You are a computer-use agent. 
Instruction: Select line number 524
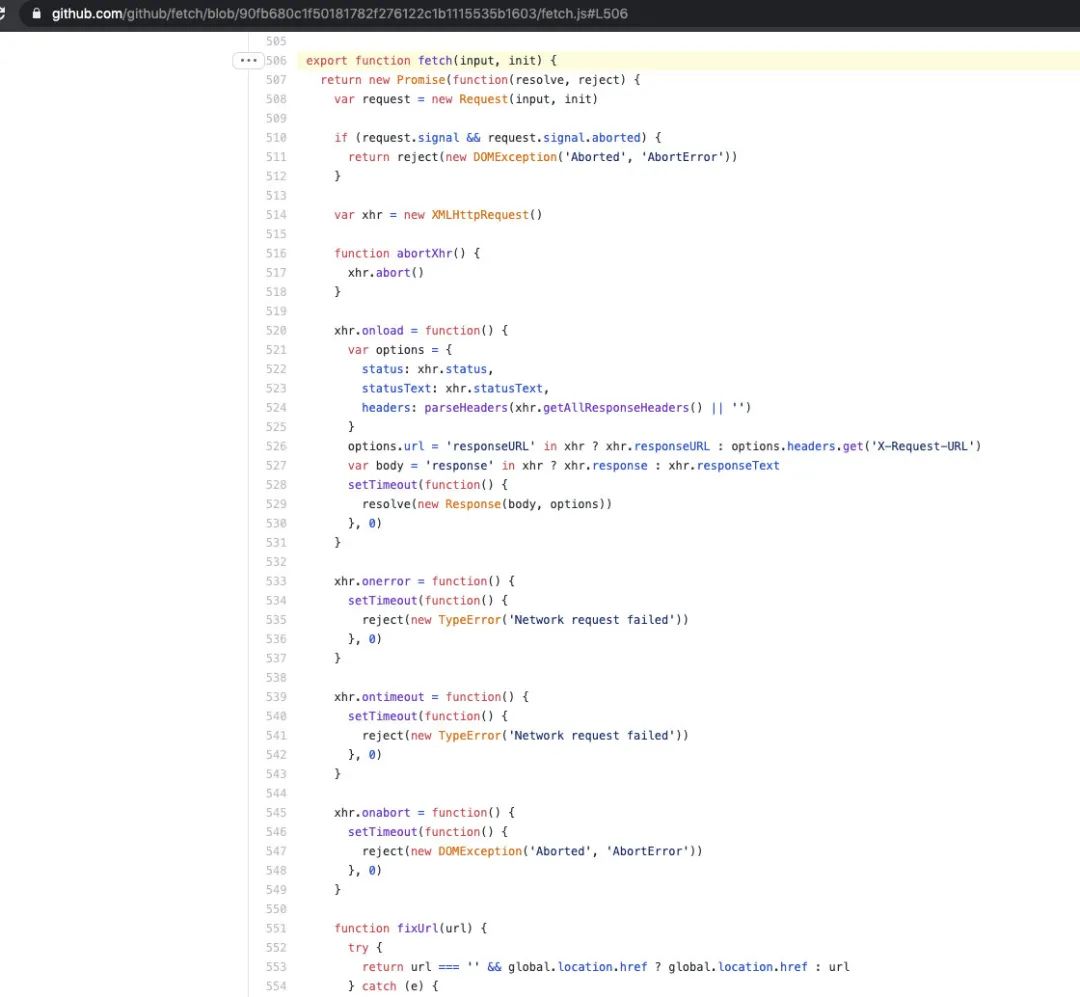click(x=276, y=408)
